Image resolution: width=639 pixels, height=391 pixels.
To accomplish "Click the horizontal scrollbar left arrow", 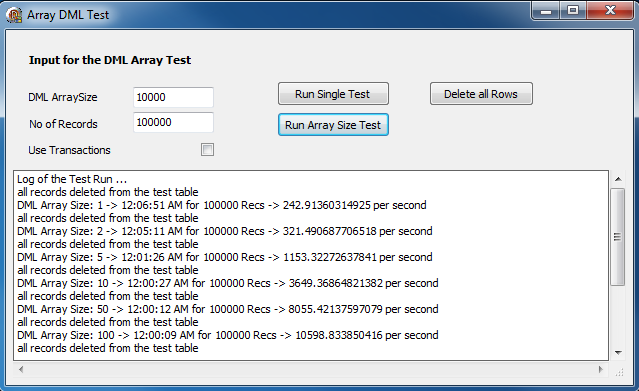I will point(21,369).
